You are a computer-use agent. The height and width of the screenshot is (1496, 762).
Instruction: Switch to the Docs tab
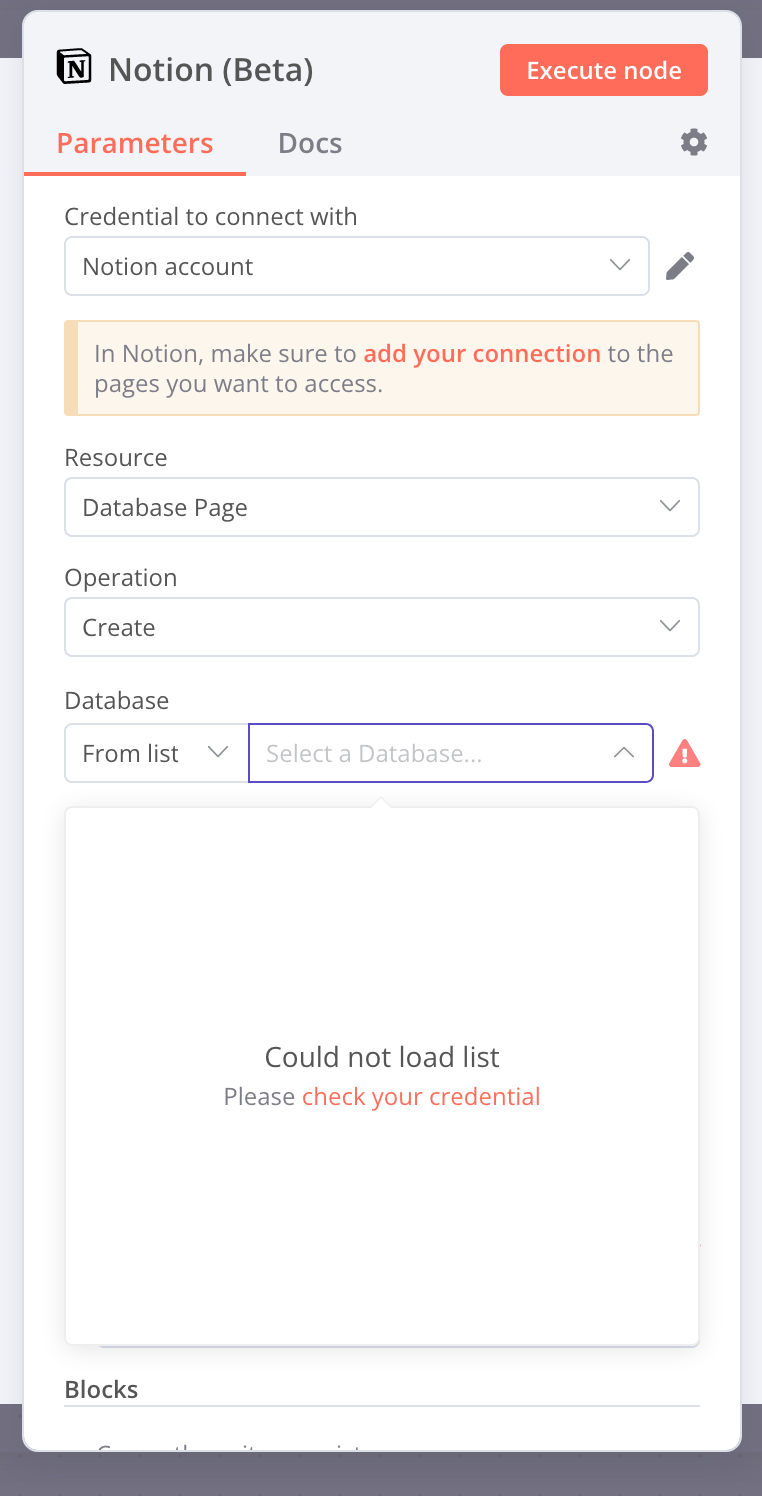310,143
